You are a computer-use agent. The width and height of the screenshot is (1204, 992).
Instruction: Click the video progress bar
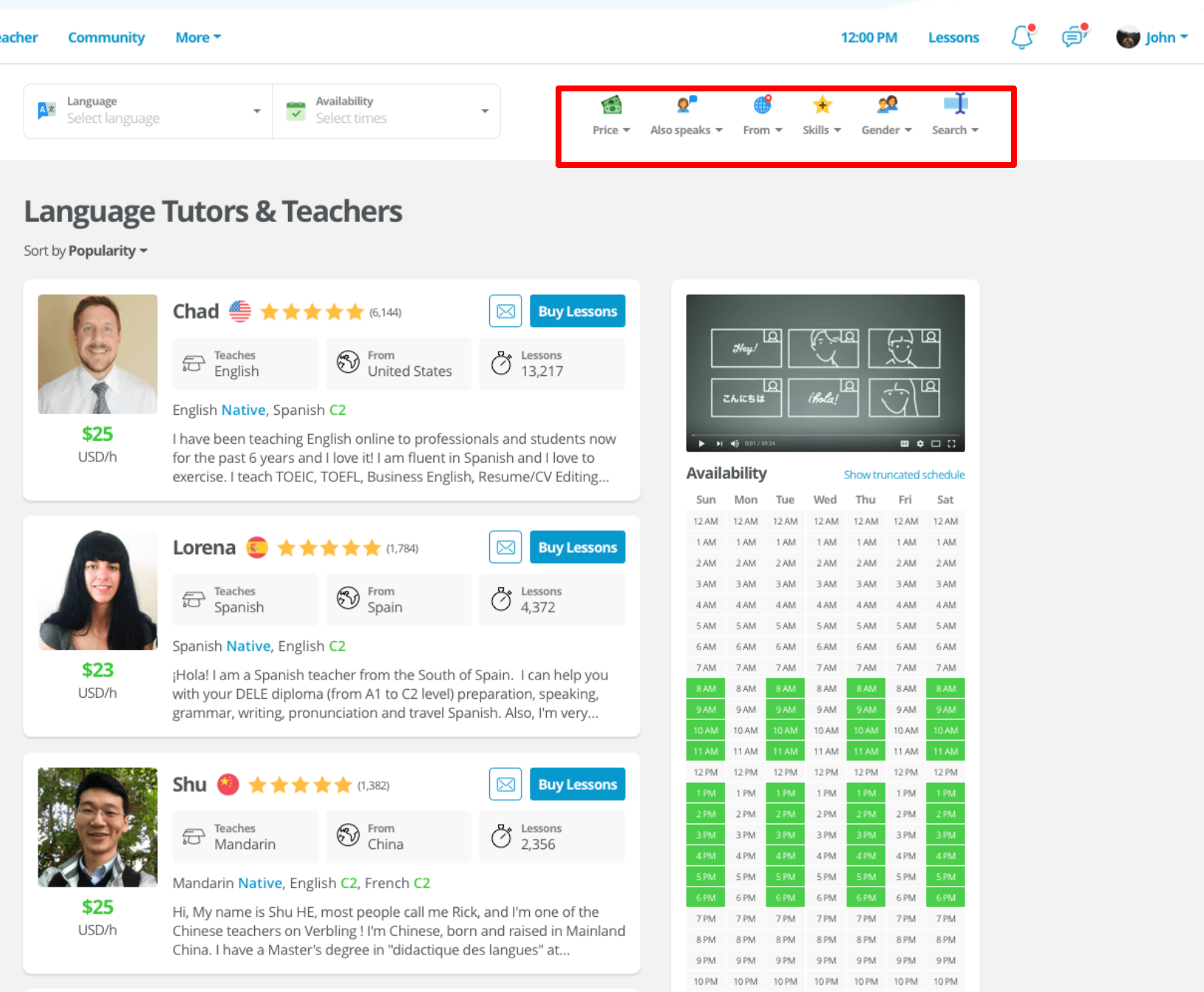[825, 435]
